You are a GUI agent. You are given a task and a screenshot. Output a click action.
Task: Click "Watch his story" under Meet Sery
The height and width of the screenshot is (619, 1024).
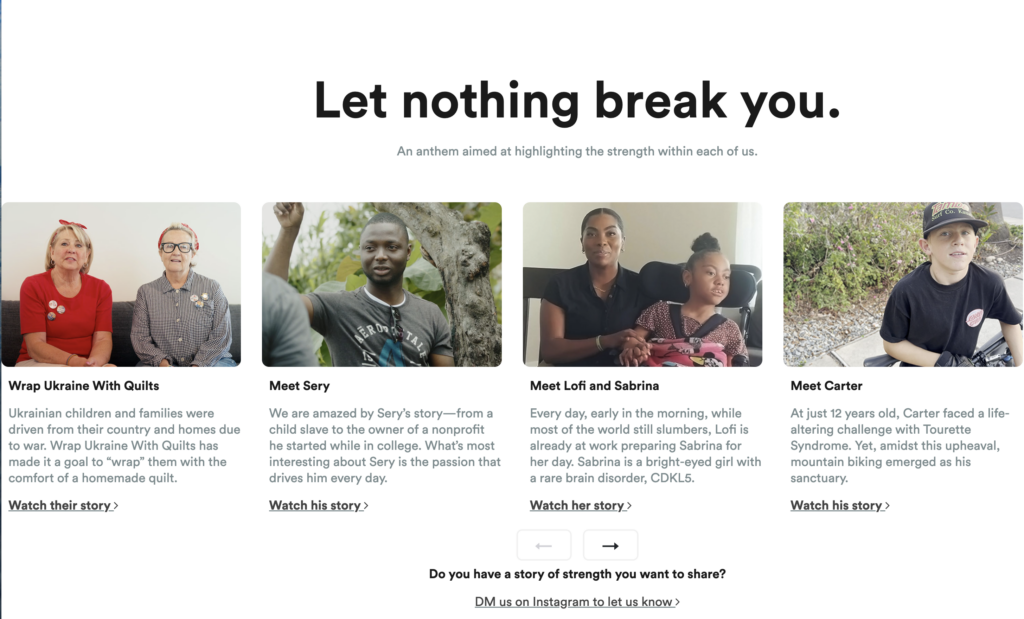[315, 505]
